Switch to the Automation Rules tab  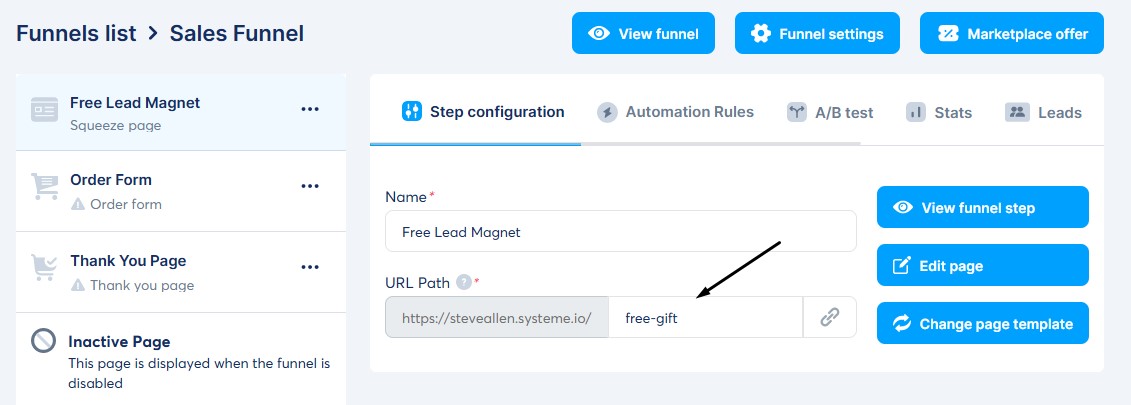[676, 112]
